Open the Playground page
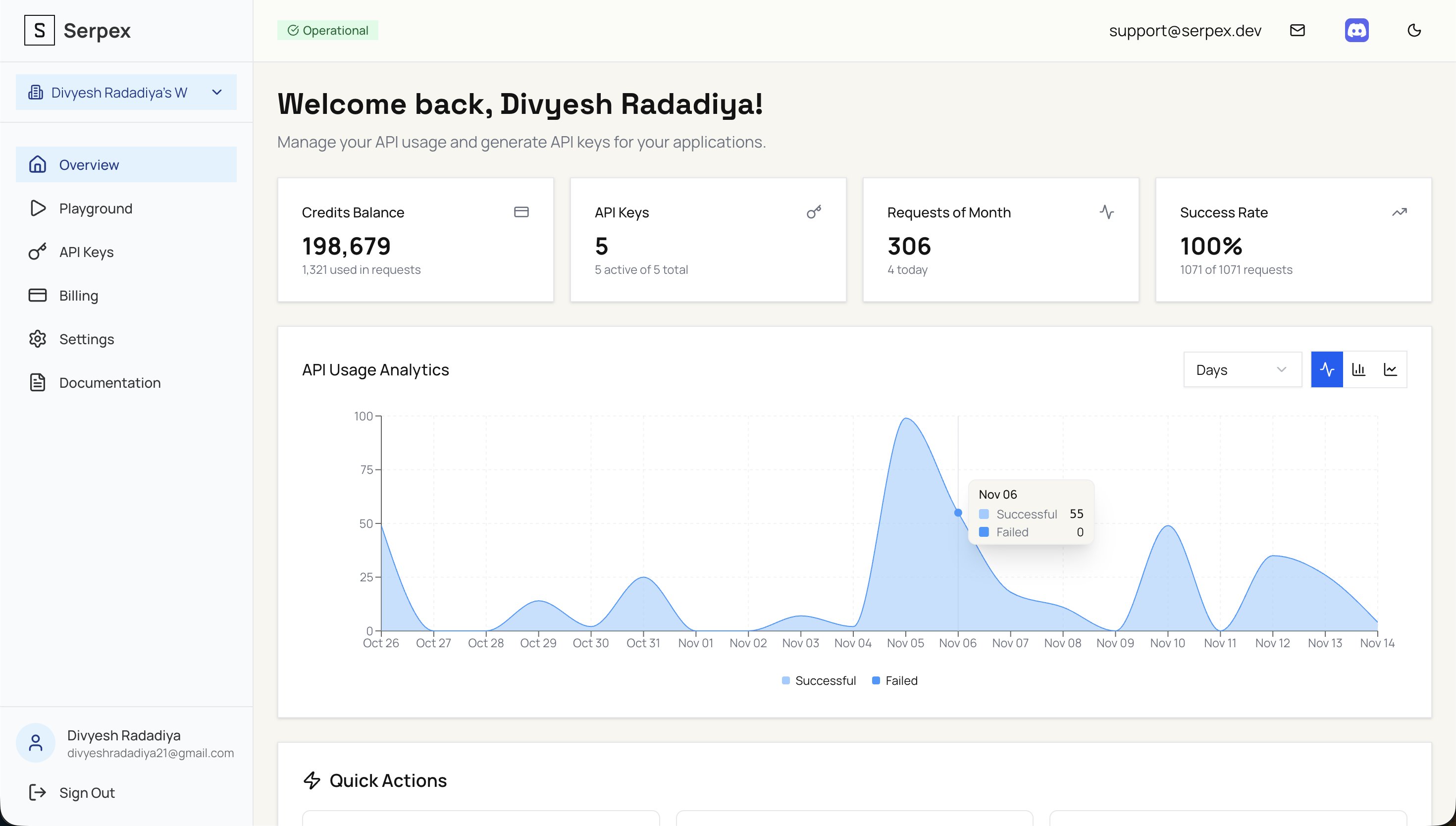 [x=95, y=208]
